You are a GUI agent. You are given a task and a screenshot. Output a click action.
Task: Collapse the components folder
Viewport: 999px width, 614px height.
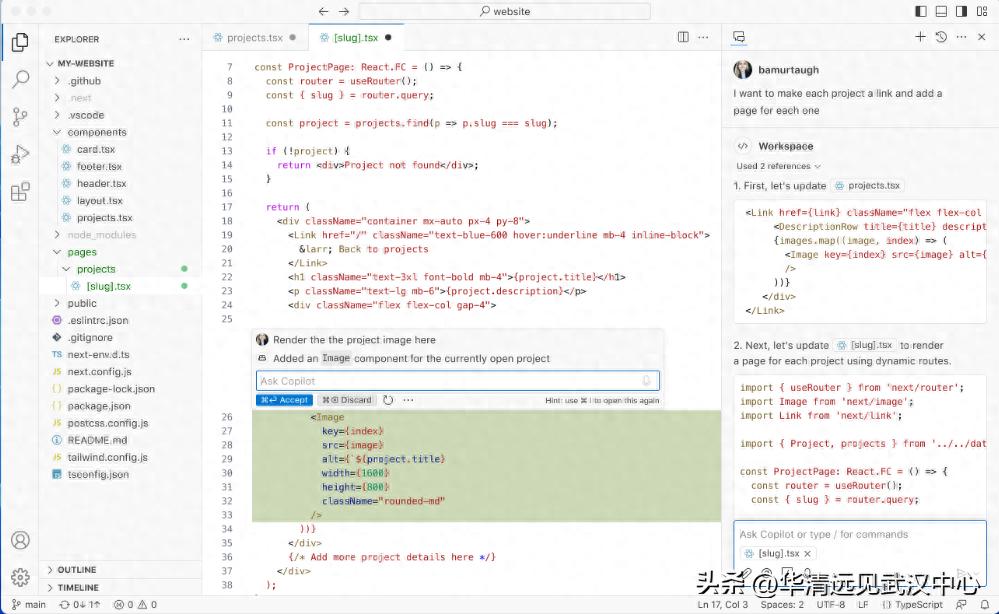coord(97,132)
